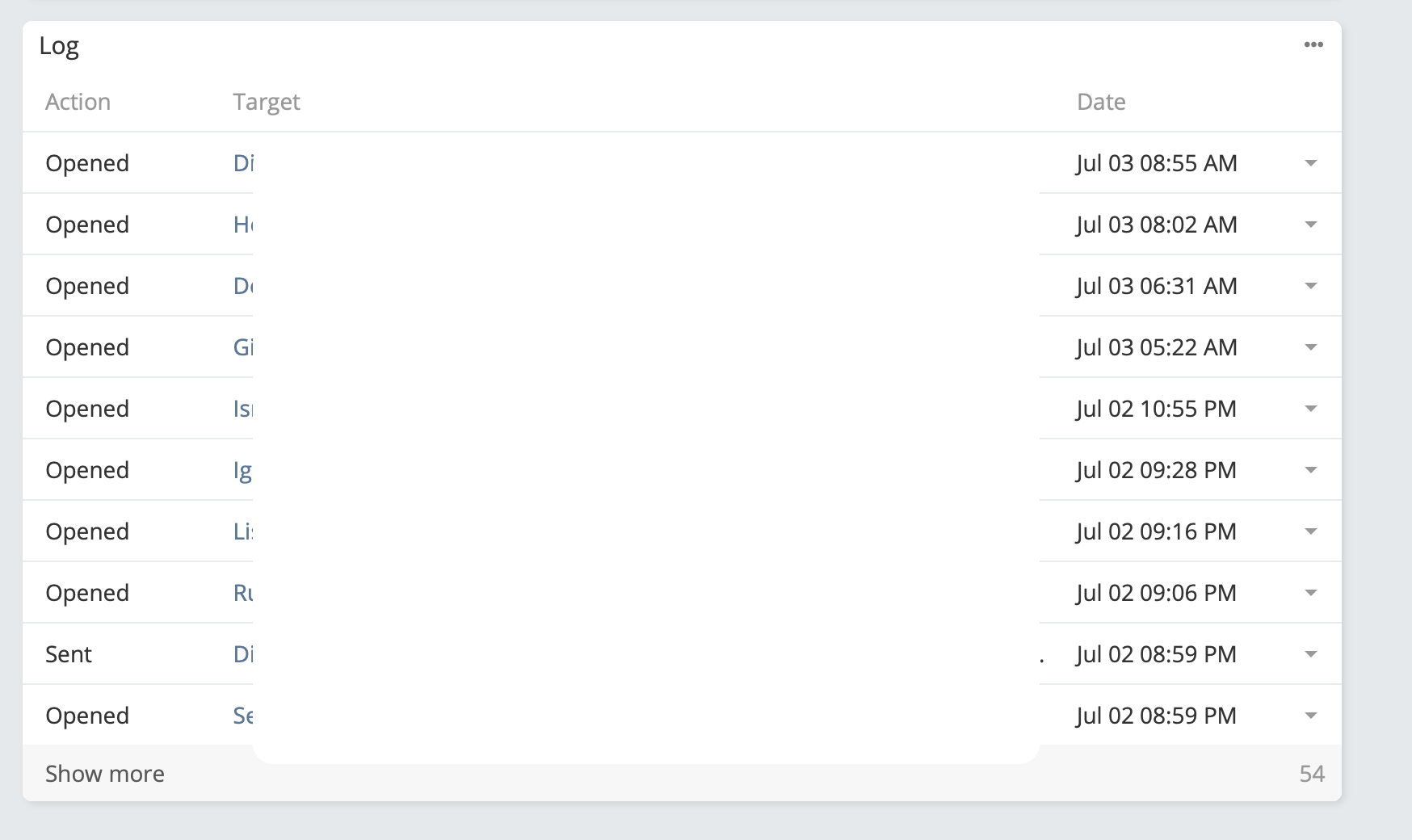The height and width of the screenshot is (840, 1412).
Task: Expand the last Opened row arrow
Action: pos(1311,716)
